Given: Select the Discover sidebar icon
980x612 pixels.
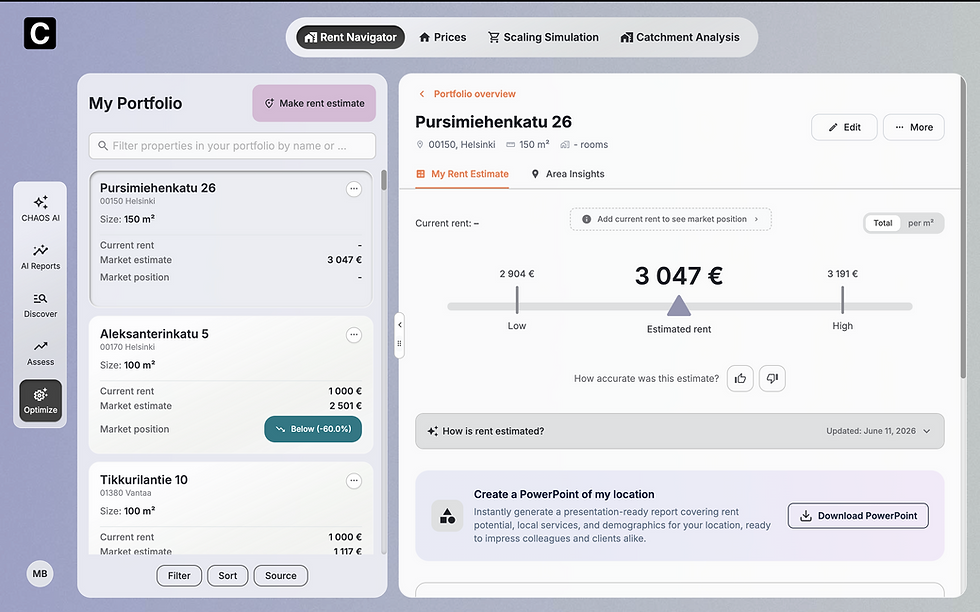Looking at the screenshot, I should click(x=40, y=305).
